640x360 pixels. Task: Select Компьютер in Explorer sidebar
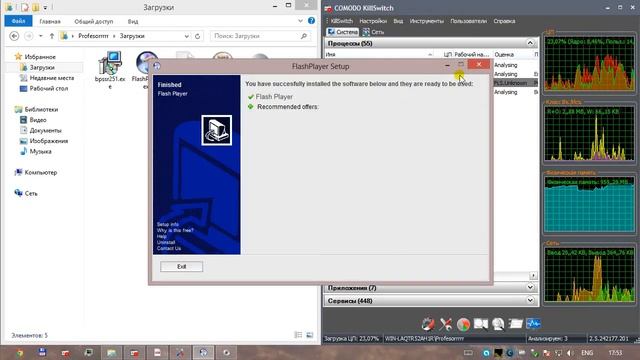[40, 172]
